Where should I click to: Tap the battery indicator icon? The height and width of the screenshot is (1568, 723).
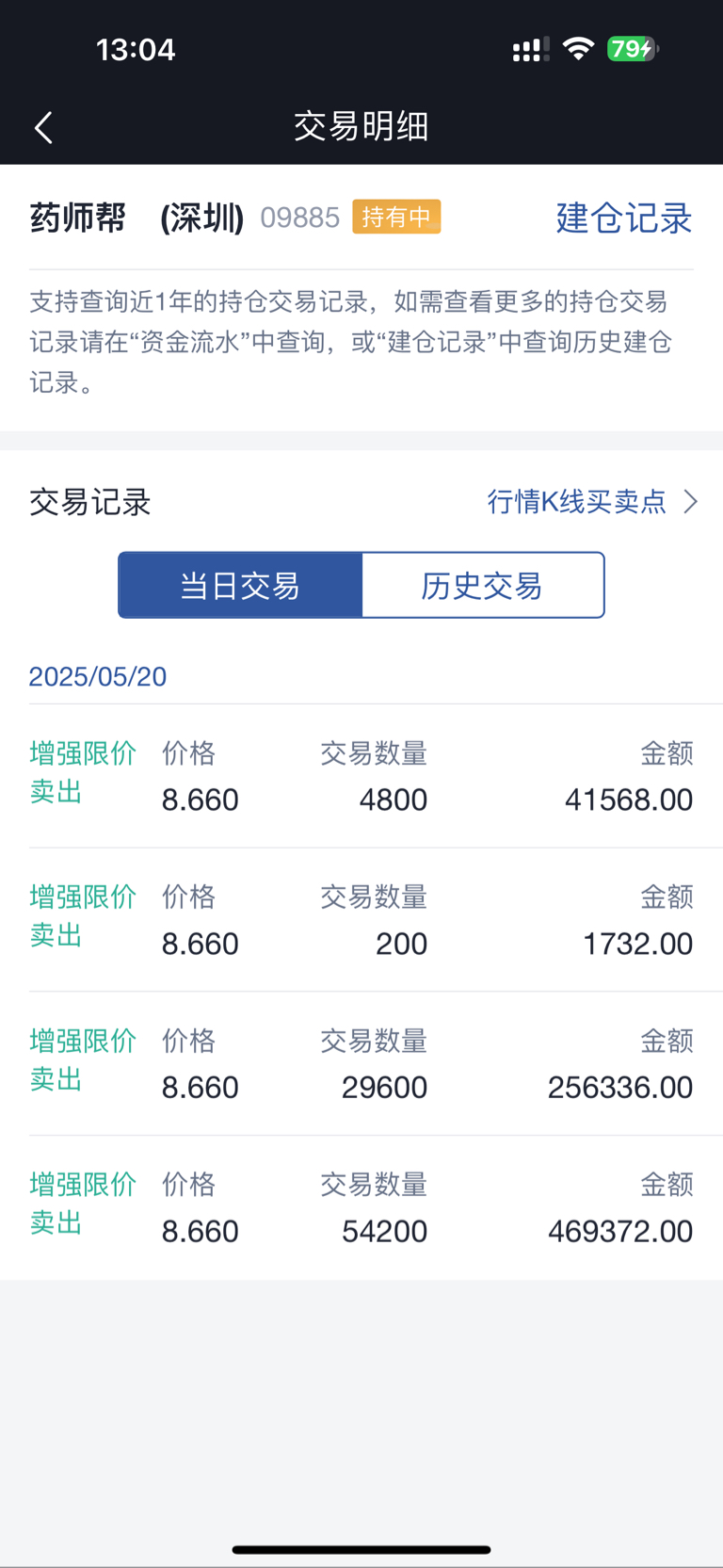pos(633,49)
